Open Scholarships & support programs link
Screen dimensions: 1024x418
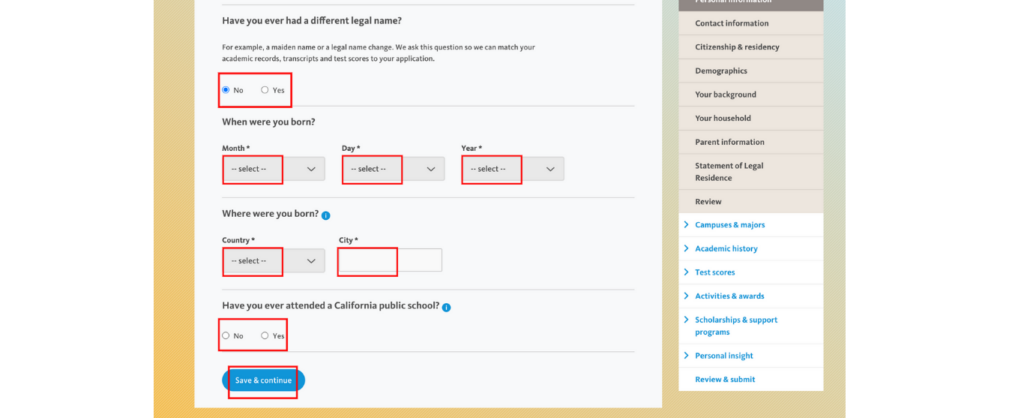(736, 326)
